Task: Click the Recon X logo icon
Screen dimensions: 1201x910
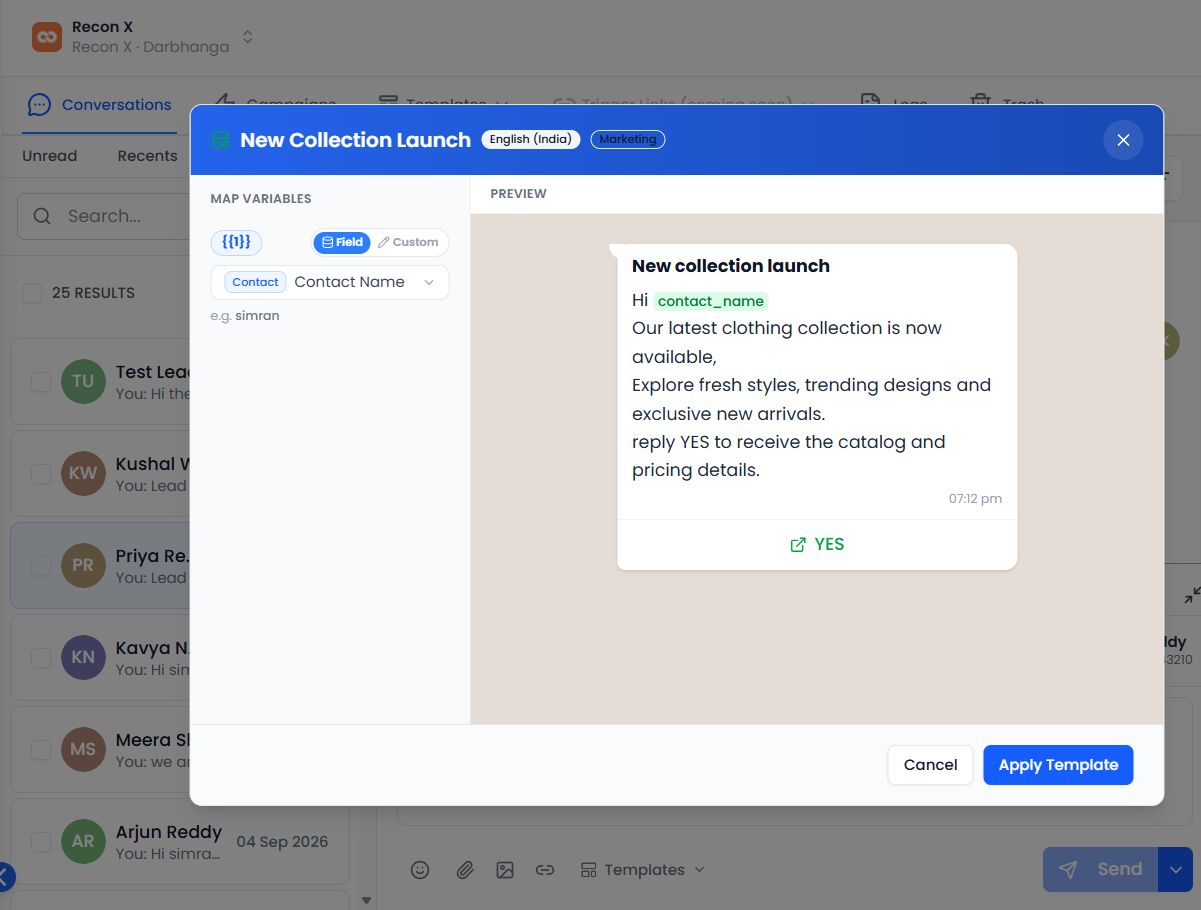Action: (47, 37)
